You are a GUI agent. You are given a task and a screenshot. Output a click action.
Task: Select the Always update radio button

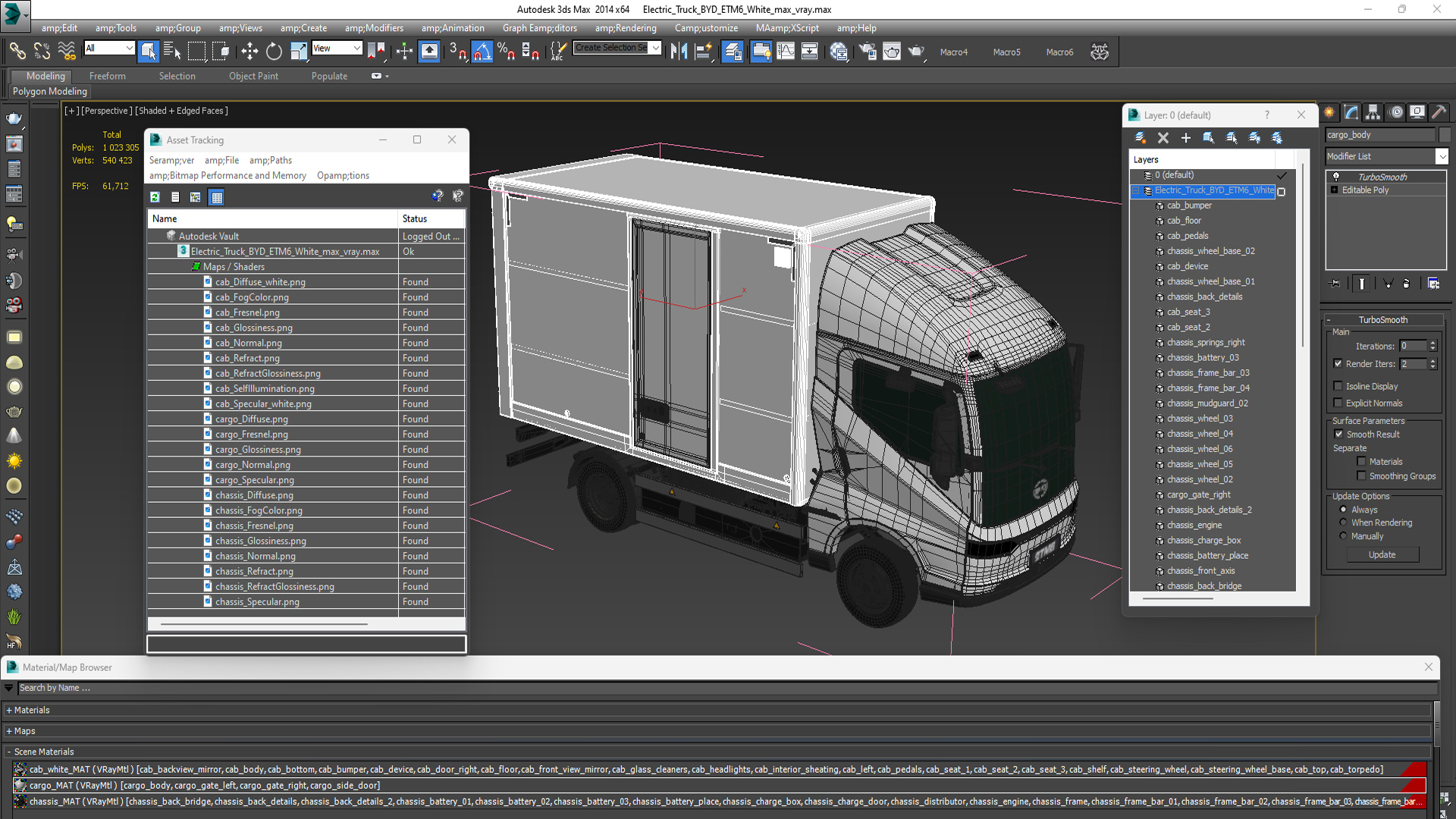coord(1343,510)
